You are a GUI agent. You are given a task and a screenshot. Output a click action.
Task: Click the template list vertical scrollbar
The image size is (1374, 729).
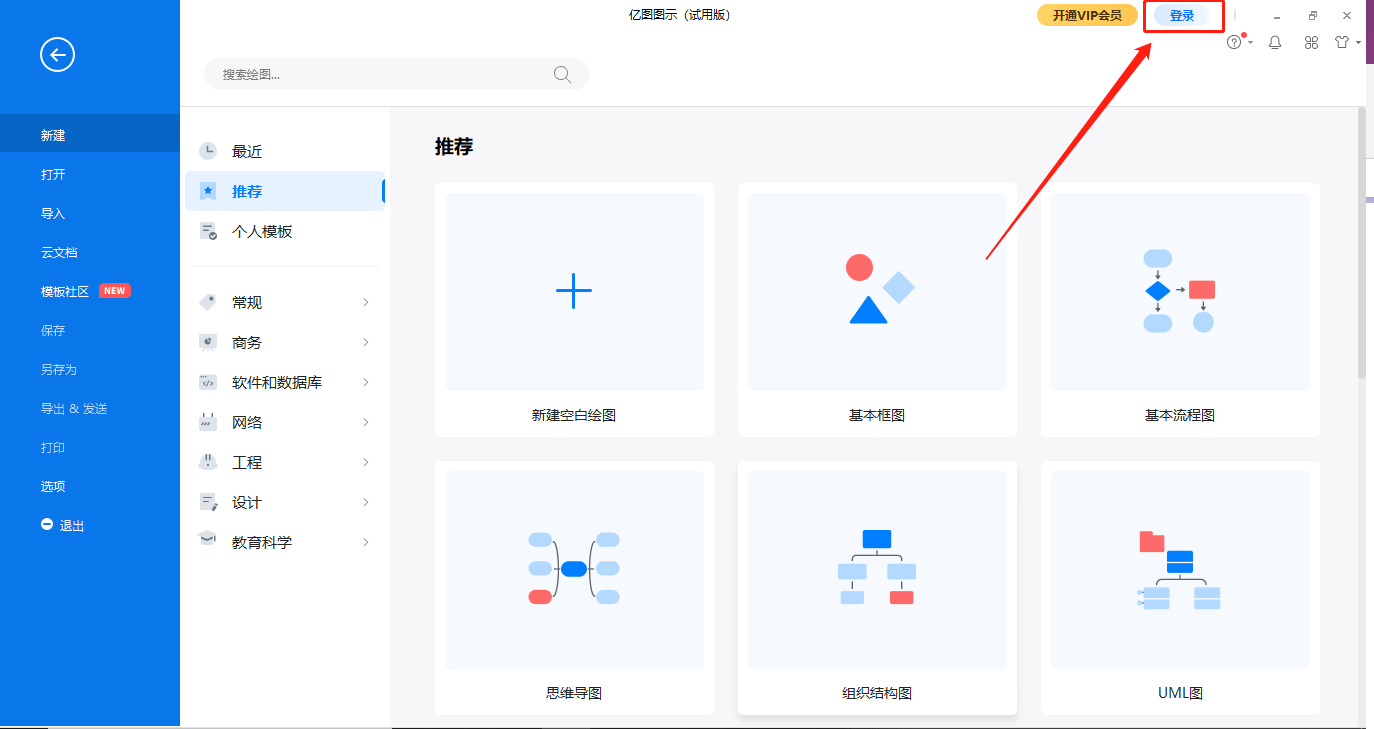(x=1361, y=243)
